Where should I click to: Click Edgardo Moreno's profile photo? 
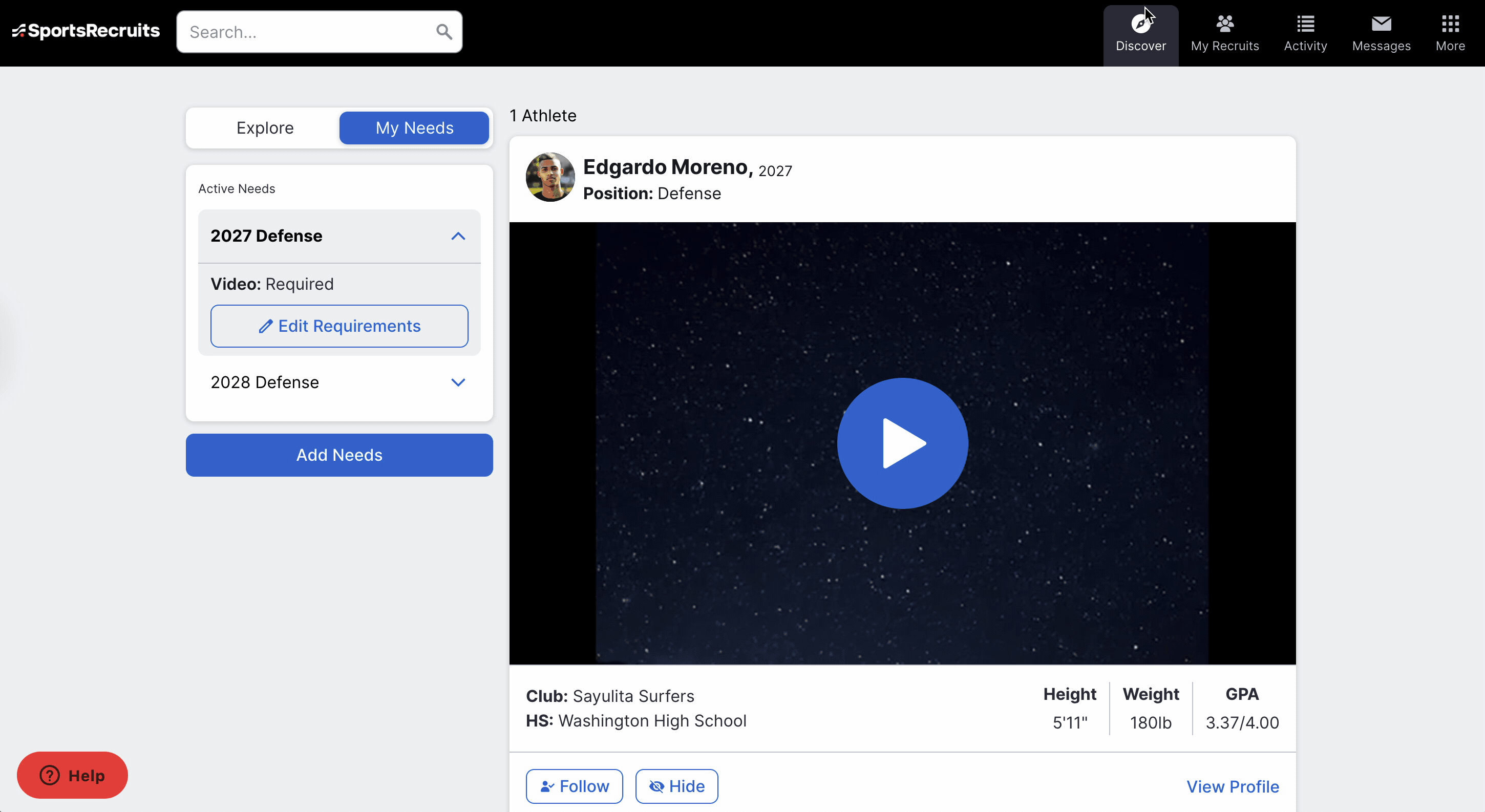coord(550,177)
